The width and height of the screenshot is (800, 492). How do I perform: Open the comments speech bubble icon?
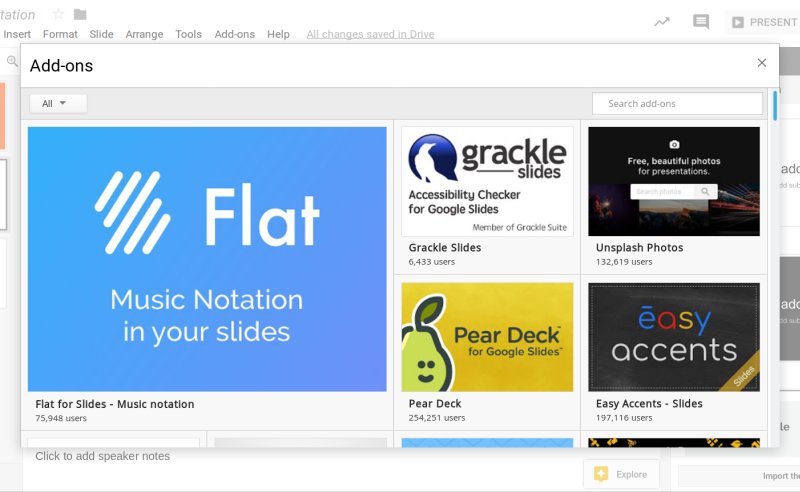[x=701, y=21]
